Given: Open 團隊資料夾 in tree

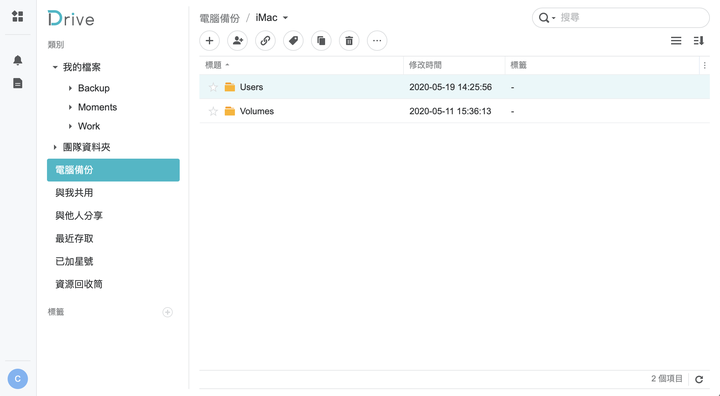Looking at the screenshot, I should pos(86,147).
